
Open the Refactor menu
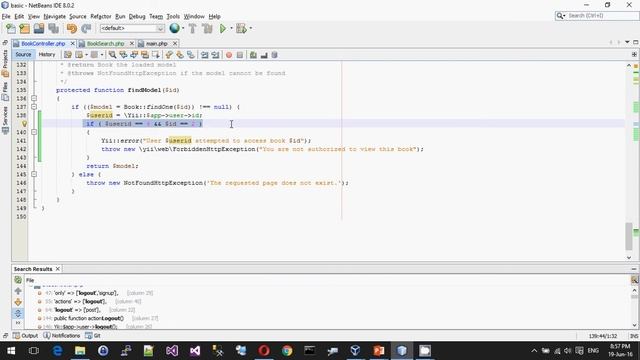(x=101, y=16)
